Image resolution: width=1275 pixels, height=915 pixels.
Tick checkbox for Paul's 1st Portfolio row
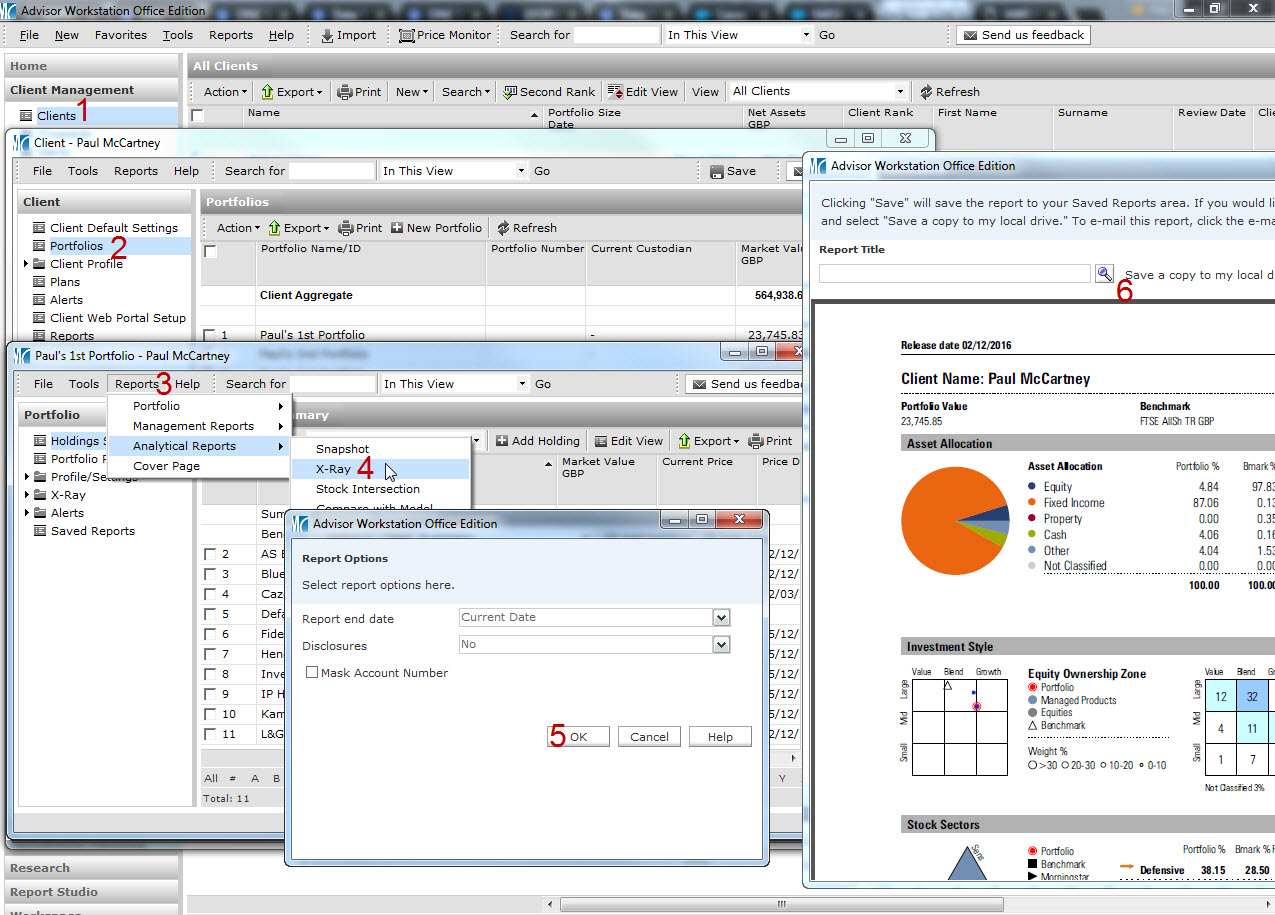pyautogui.click(x=209, y=335)
